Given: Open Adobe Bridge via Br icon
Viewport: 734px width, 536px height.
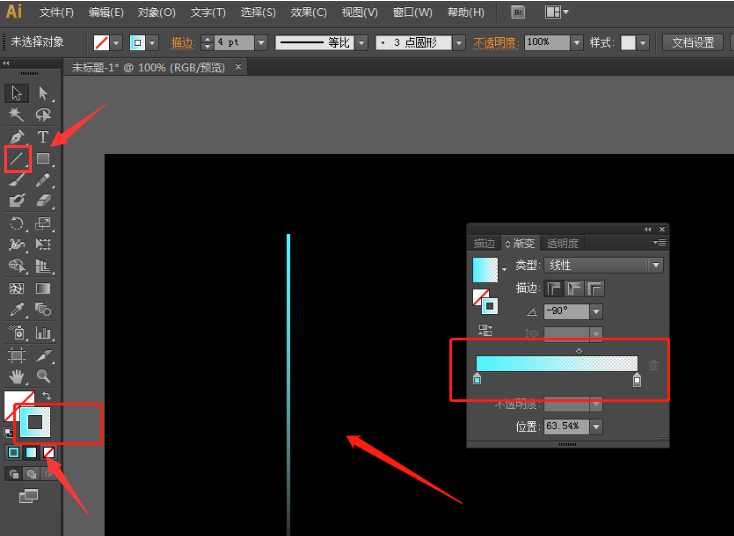Looking at the screenshot, I should point(518,13).
